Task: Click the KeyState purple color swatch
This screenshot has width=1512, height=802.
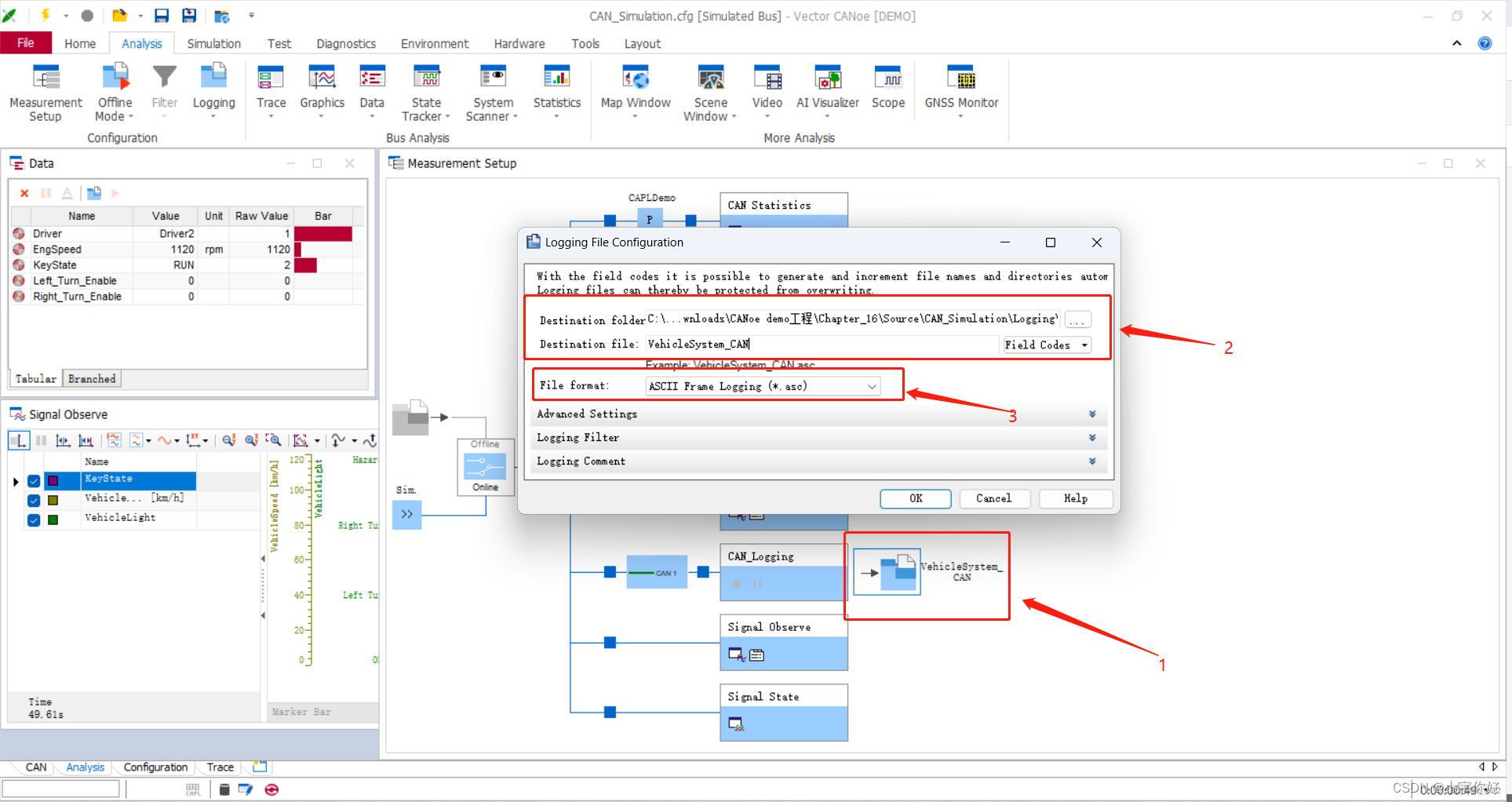Action: 53,481
